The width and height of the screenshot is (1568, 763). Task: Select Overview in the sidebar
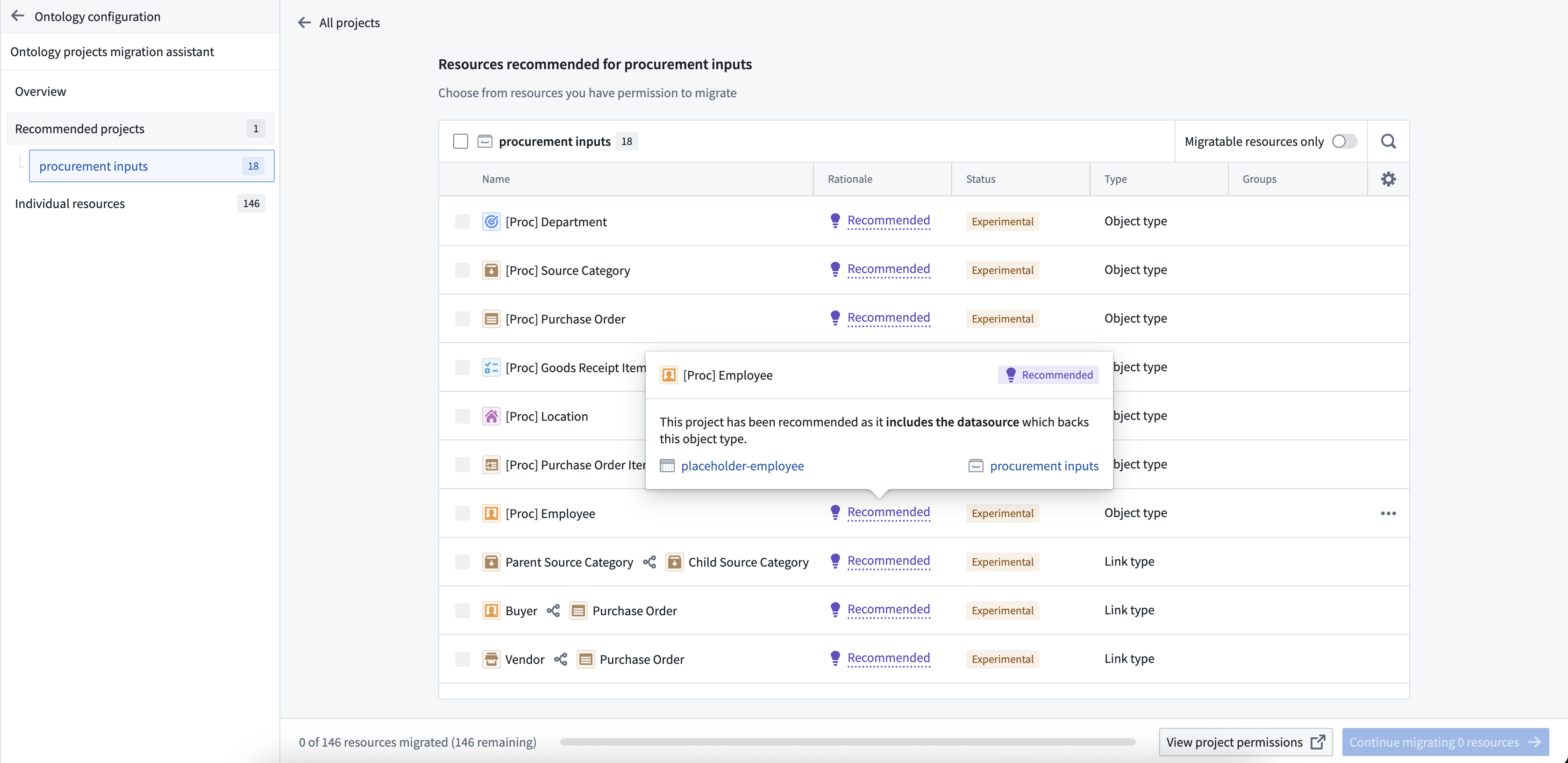pos(40,91)
